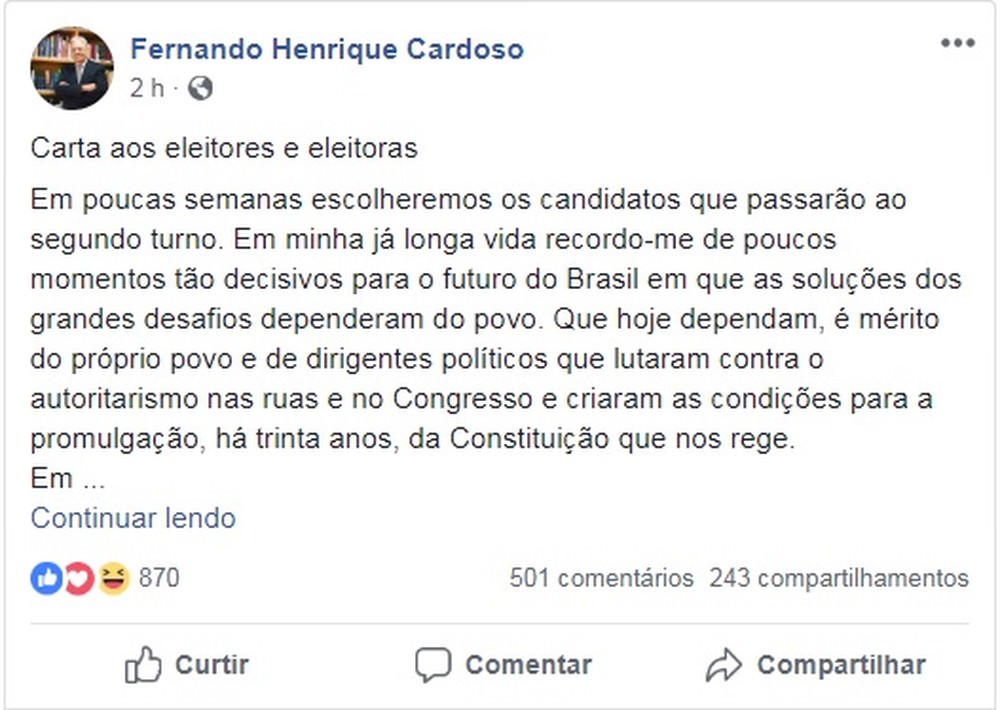This screenshot has width=1000, height=710.
Task: Open the 243 compartilhamentos list
Action: 839,578
